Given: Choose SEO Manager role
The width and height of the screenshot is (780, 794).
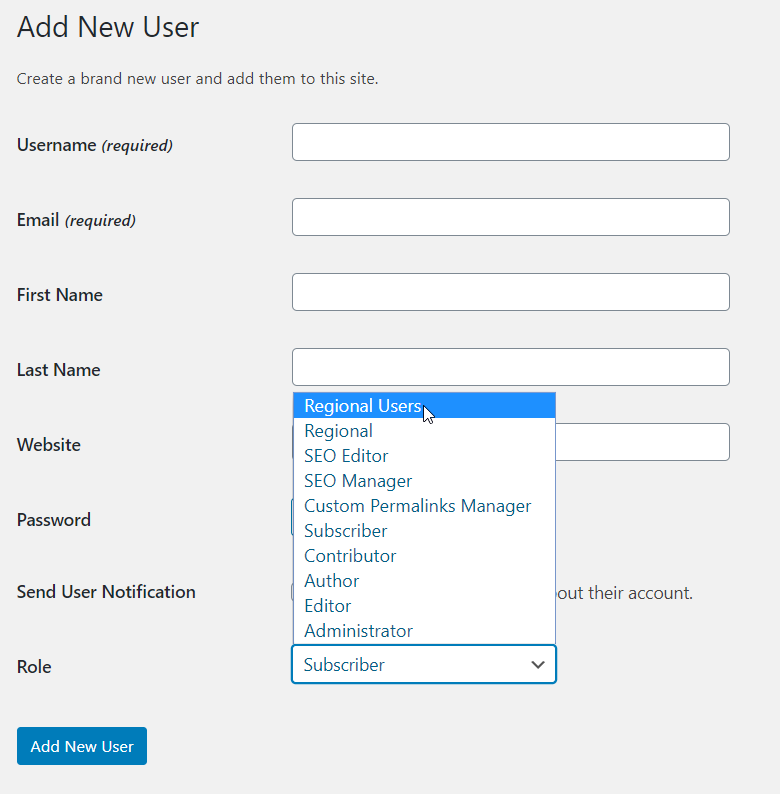Looking at the screenshot, I should tap(424, 481).
